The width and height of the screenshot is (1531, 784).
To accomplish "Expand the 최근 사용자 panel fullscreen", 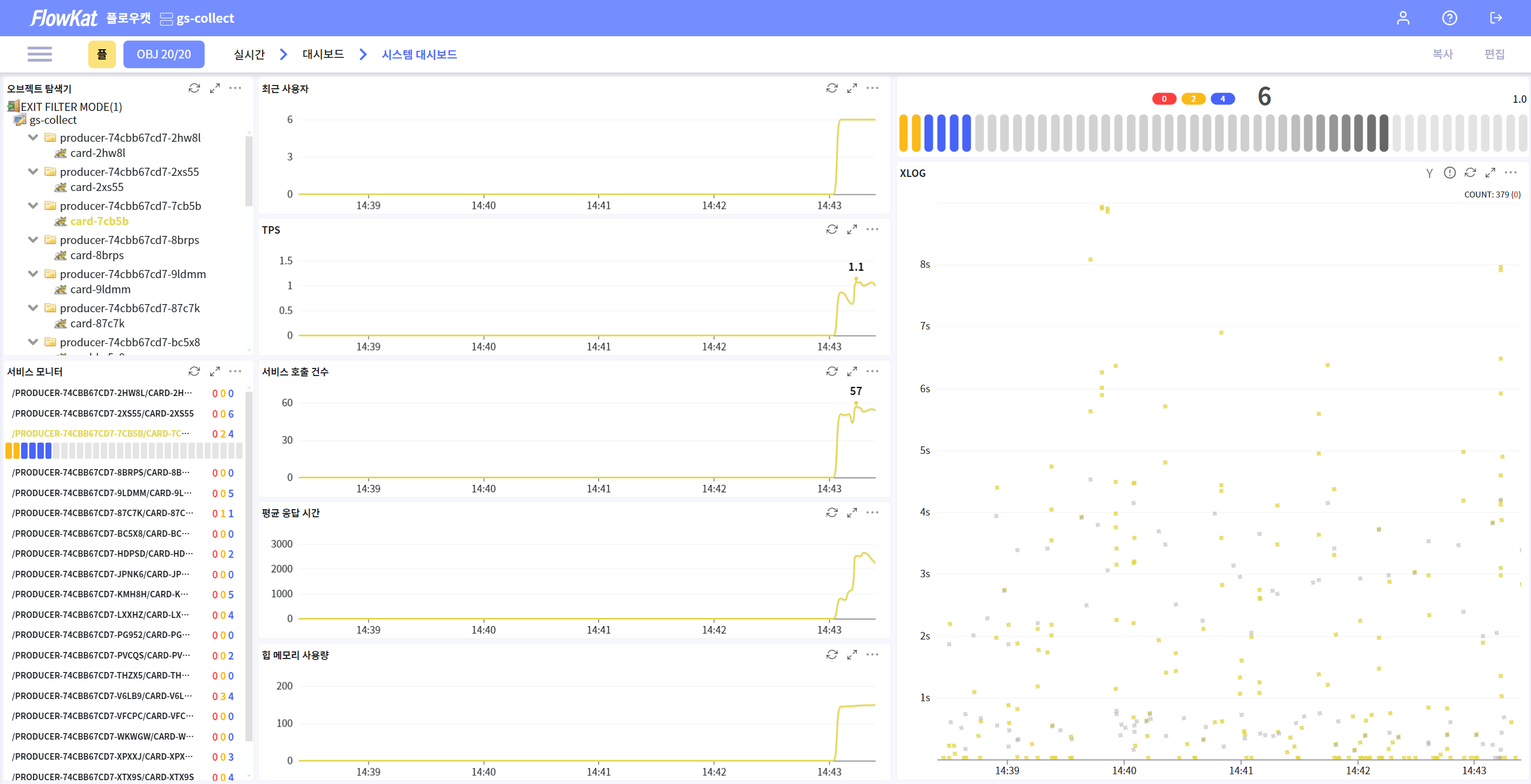I will [x=852, y=88].
